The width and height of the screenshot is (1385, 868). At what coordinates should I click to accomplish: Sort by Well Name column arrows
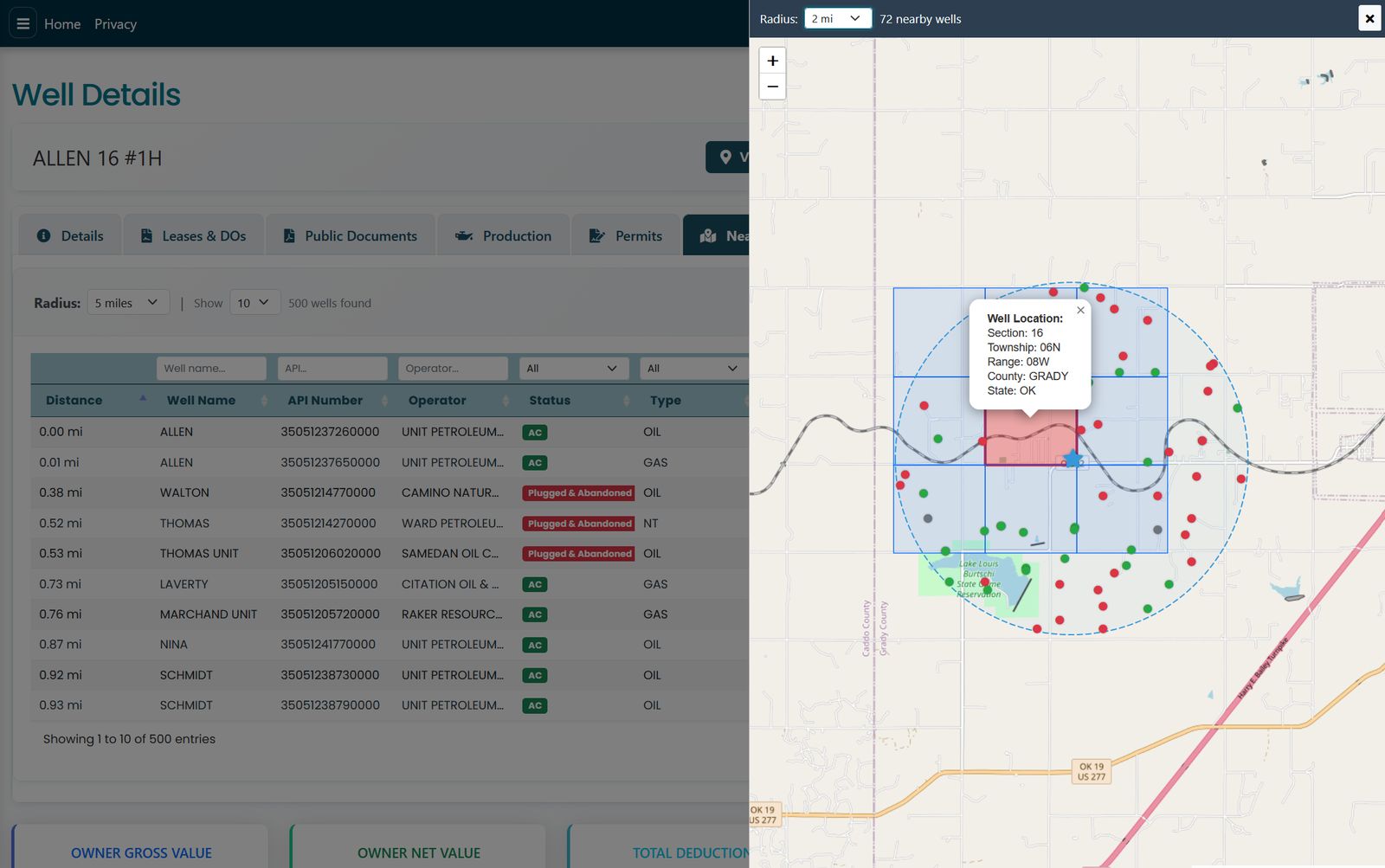pos(264,400)
